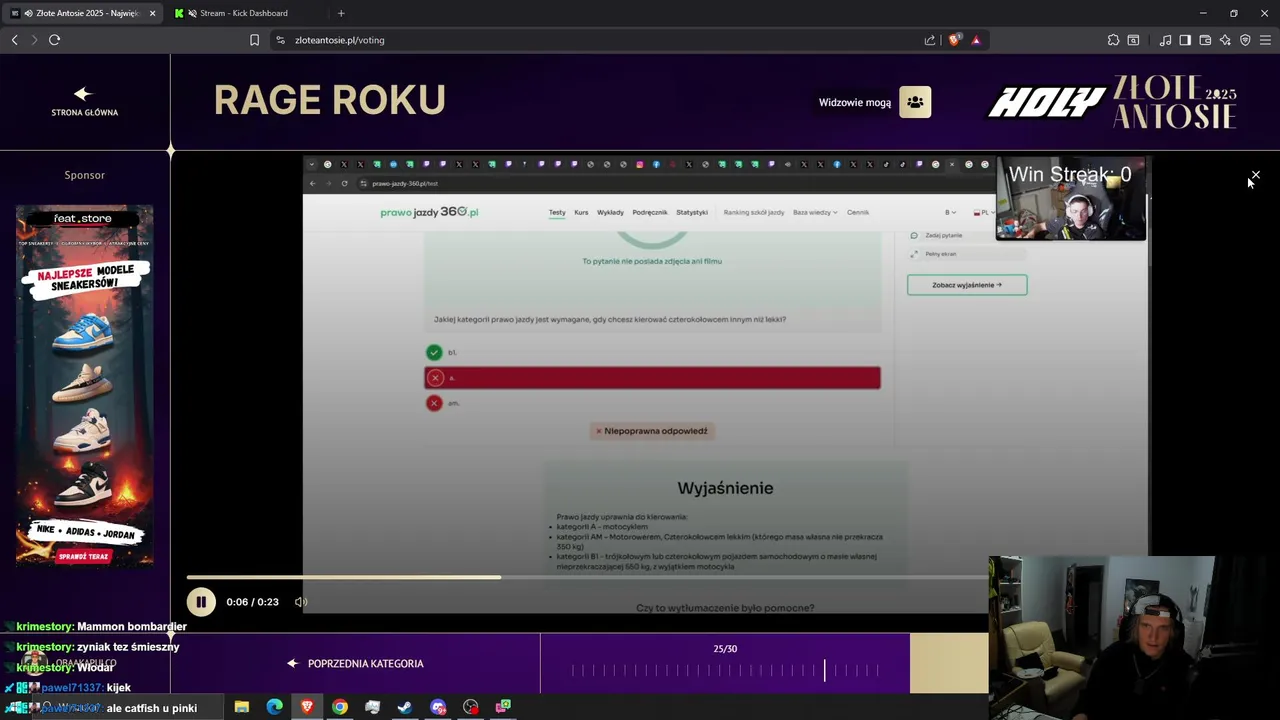Open Microsoft Edge from the taskbar
1280x720 pixels.
274,707
